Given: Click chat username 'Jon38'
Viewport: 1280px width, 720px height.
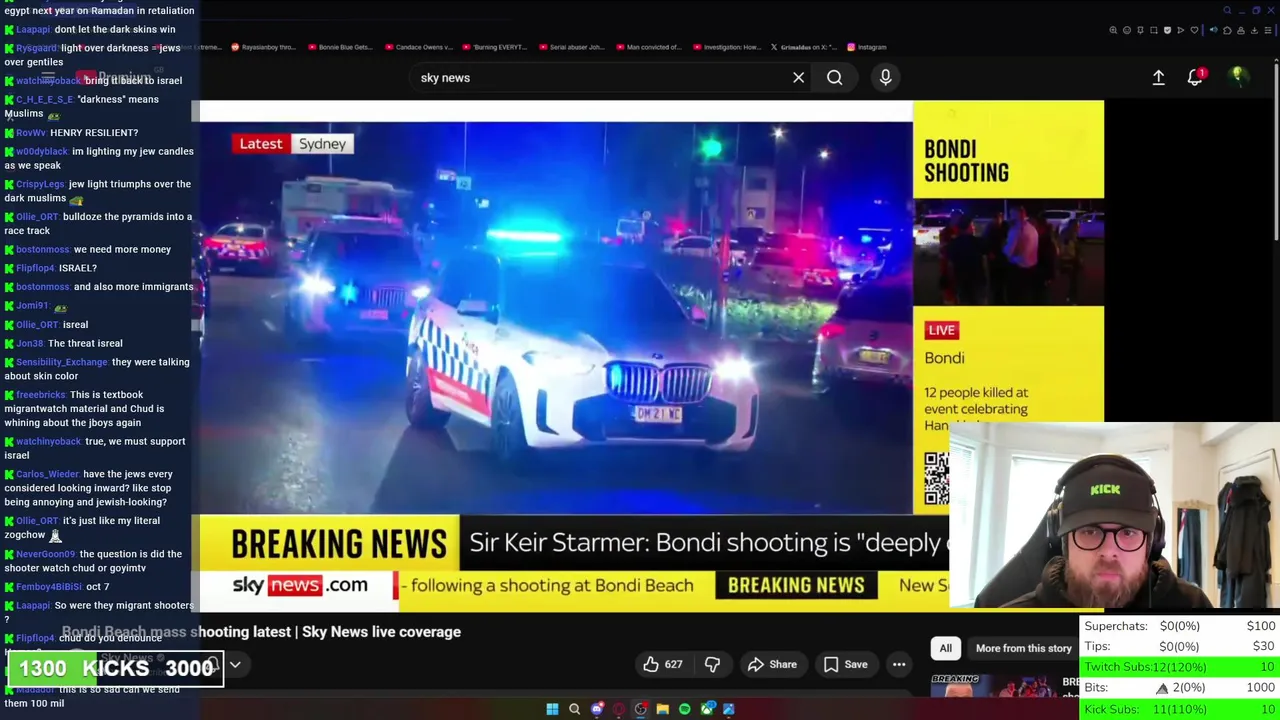Looking at the screenshot, I should (30, 343).
